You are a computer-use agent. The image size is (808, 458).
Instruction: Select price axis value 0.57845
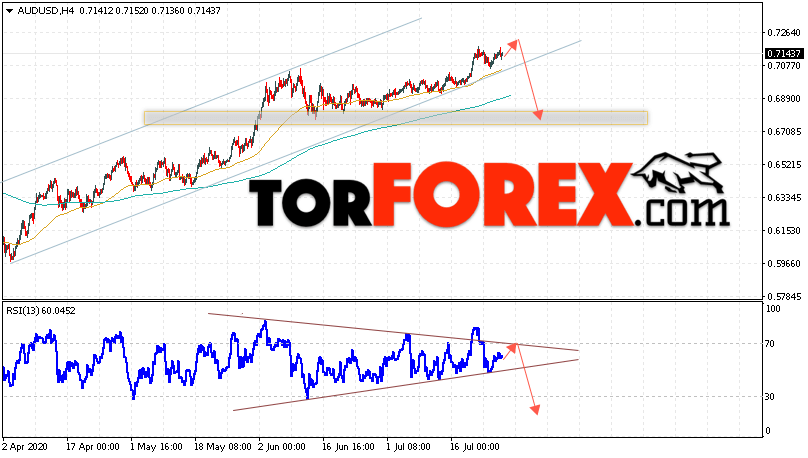click(x=784, y=296)
